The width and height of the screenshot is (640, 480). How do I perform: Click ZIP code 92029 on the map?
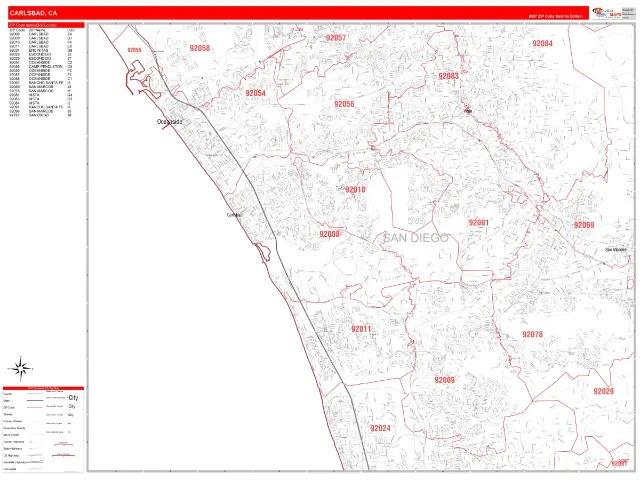tap(603, 391)
